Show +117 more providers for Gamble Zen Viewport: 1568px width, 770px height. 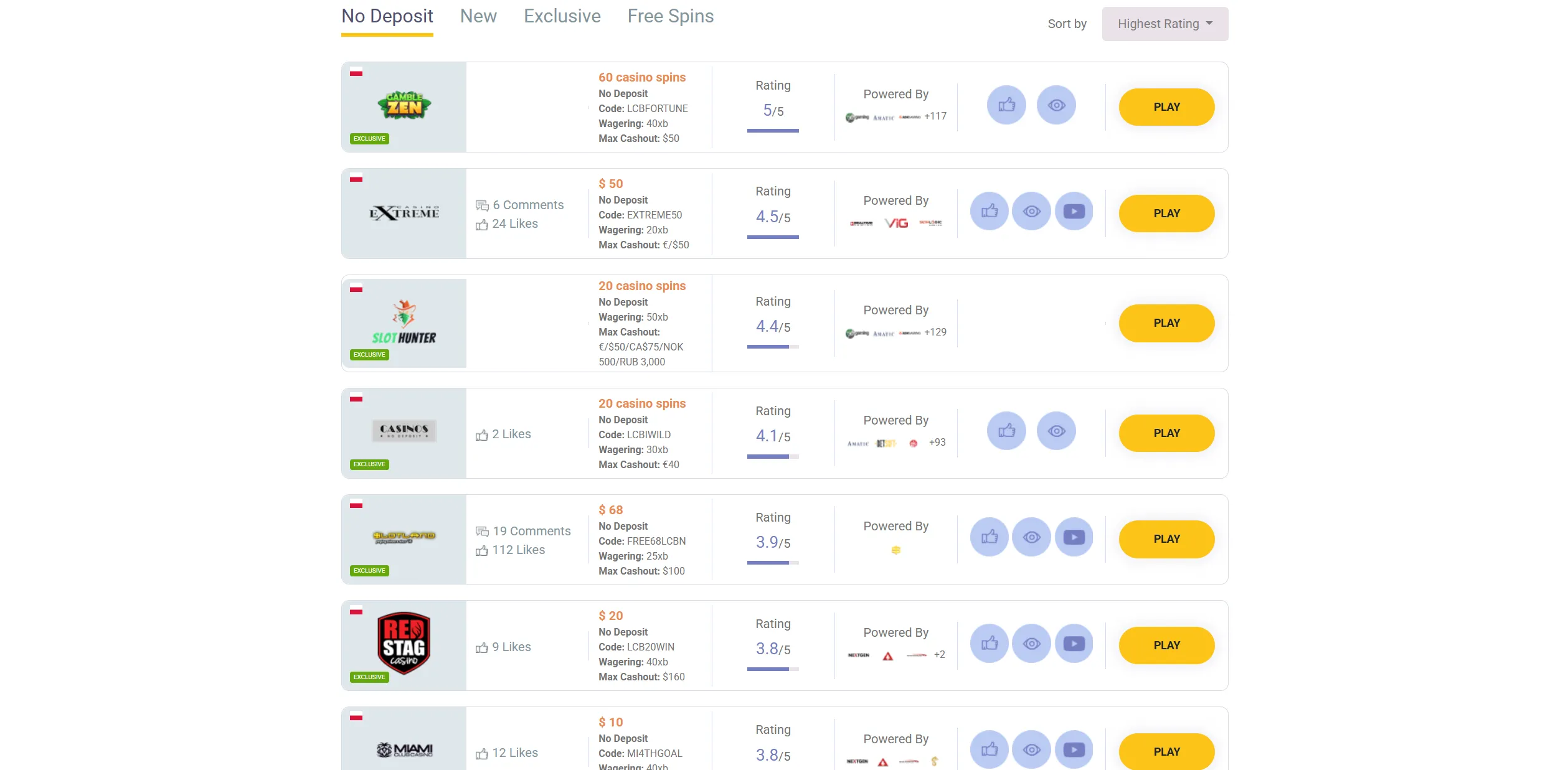[x=935, y=116]
